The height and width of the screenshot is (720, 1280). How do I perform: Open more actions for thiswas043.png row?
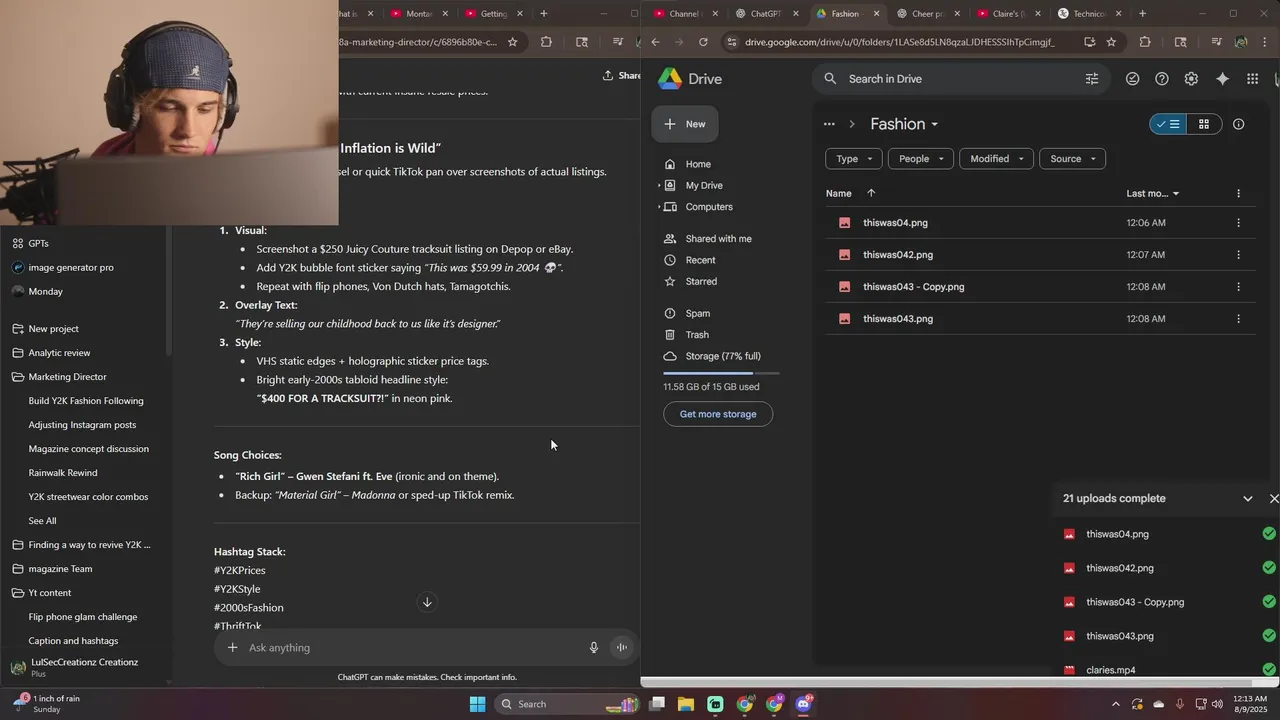point(1238,319)
